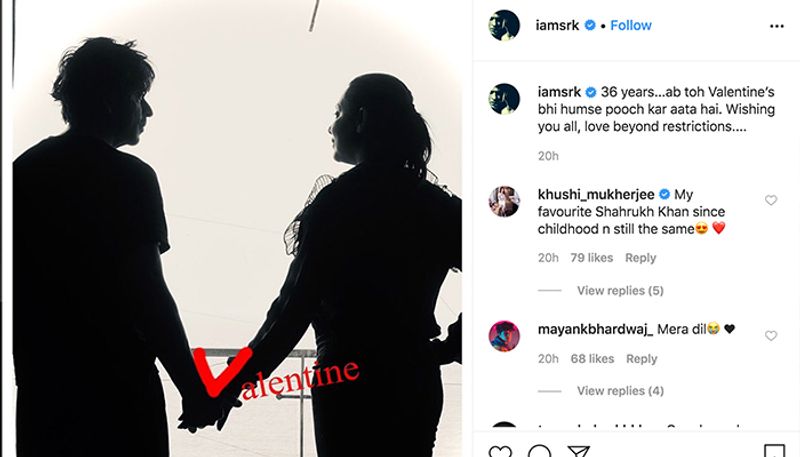View the 68 likes list

coord(592,359)
